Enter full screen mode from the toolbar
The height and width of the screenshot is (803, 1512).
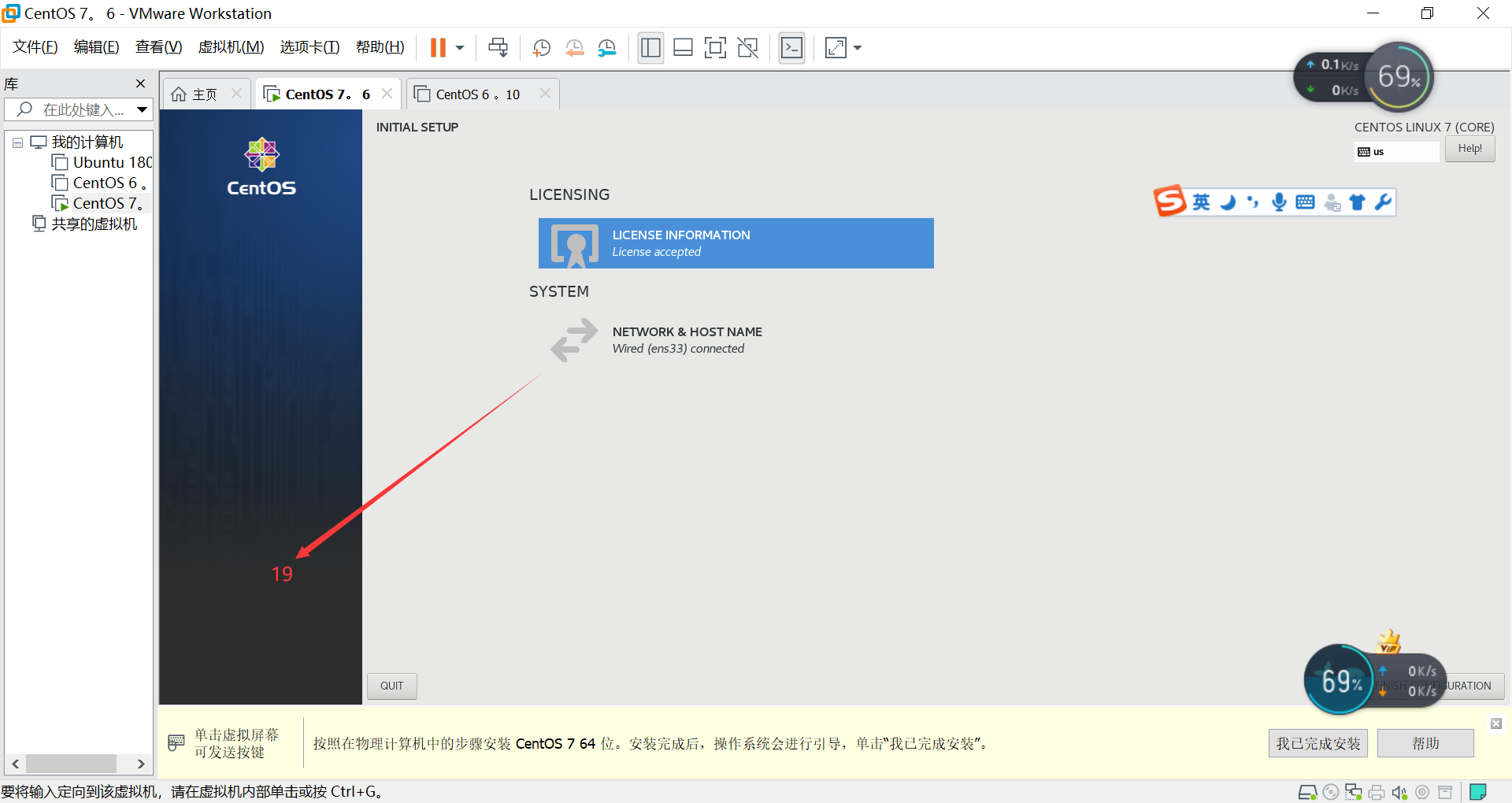pyautogui.click(x=715, y=48)
